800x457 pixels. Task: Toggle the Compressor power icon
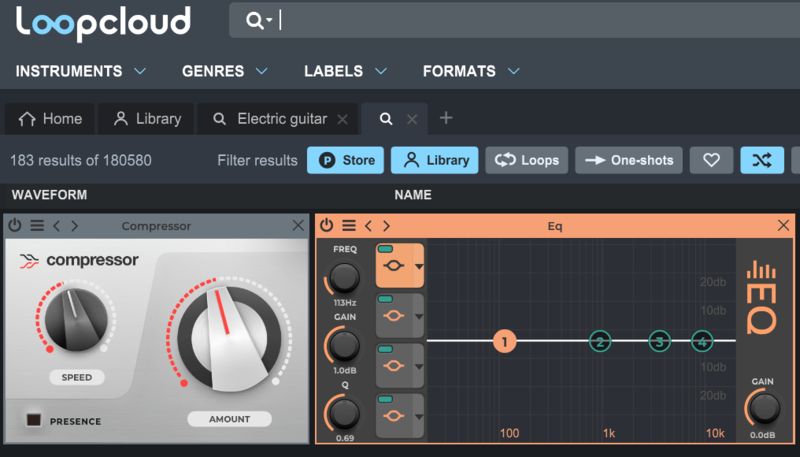click(15, 226)
